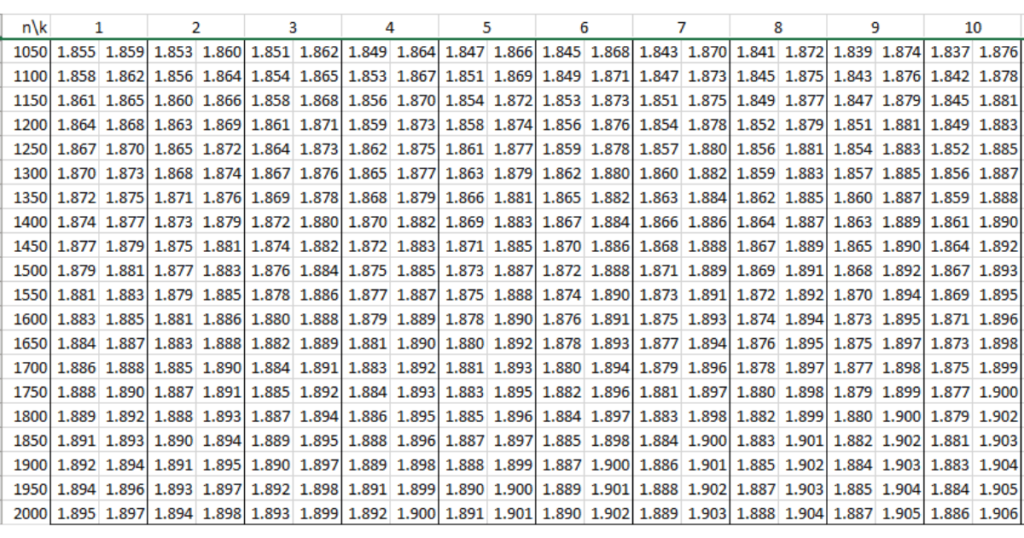1024x538 pixels.
Task: Select the column header labeled 7
Action: (x=682, y=27)
